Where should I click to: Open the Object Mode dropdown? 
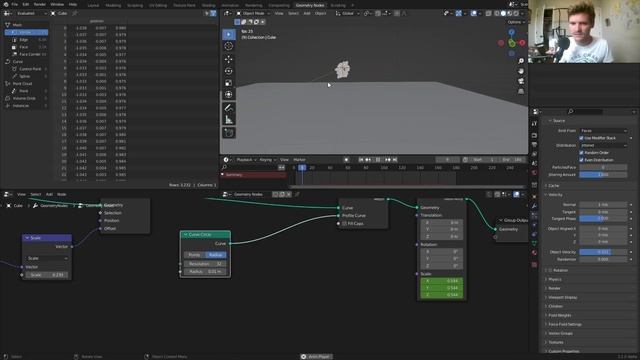coord(253,13)
